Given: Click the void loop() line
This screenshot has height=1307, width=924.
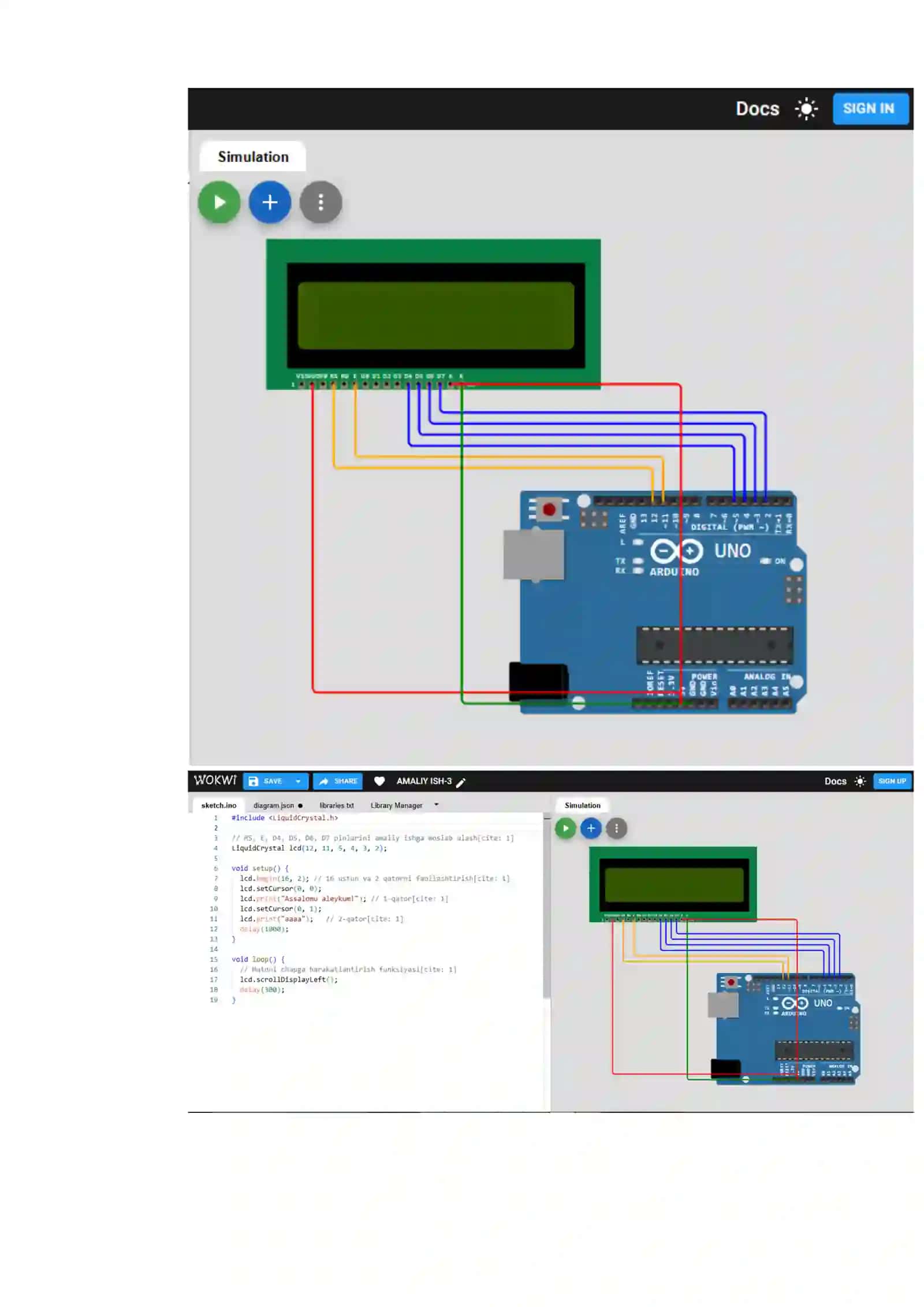Looking at the screenshot, I should pos(258,959).
